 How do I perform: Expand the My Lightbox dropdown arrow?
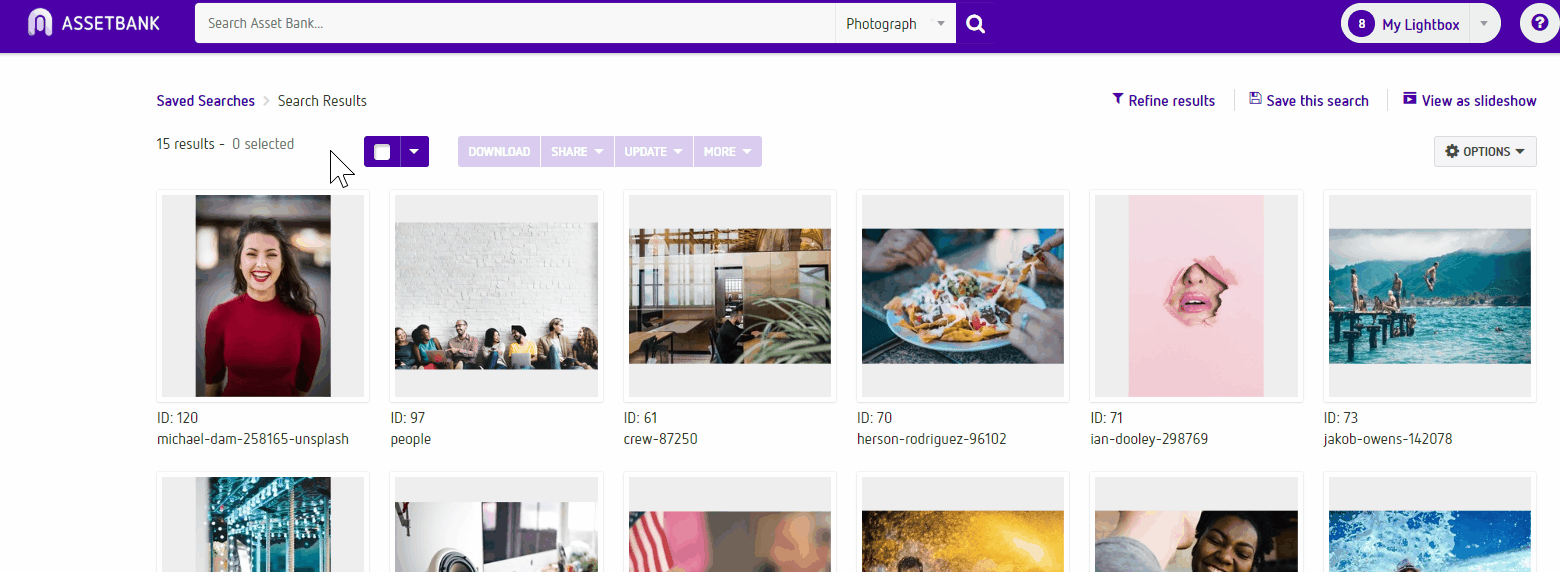coord(1484,24)
